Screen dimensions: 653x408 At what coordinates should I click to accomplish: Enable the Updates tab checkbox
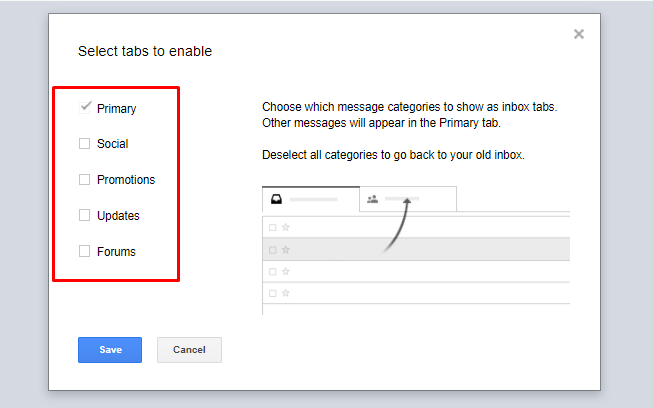pos(85,215)
